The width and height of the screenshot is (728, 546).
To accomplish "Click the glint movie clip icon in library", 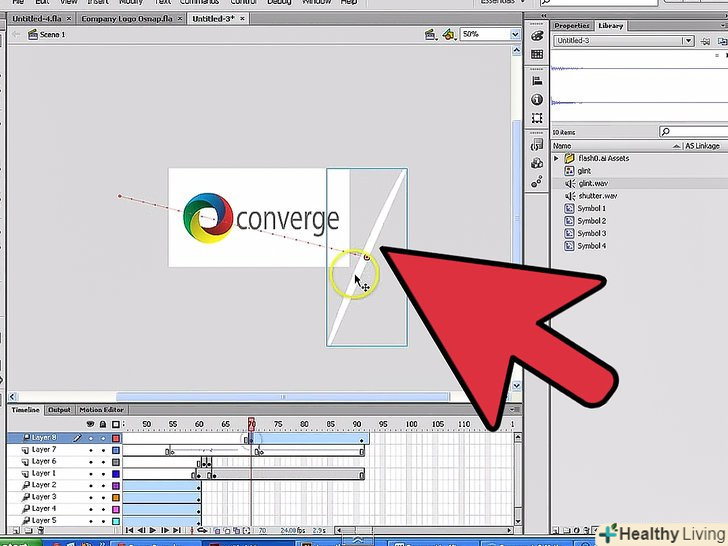I will (569, 171).
